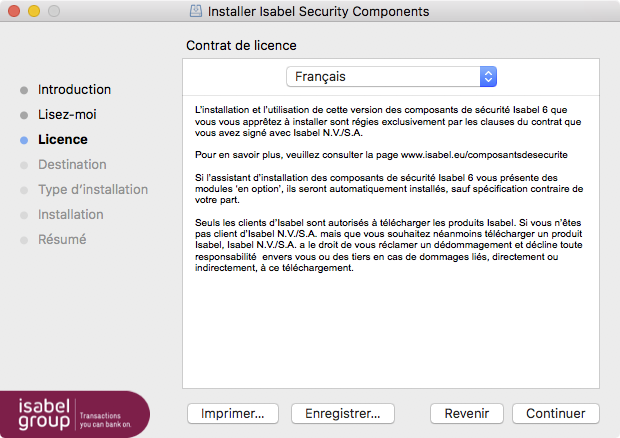Select the Installation step in sidebar
620x438 pixels.
point(71,215)
